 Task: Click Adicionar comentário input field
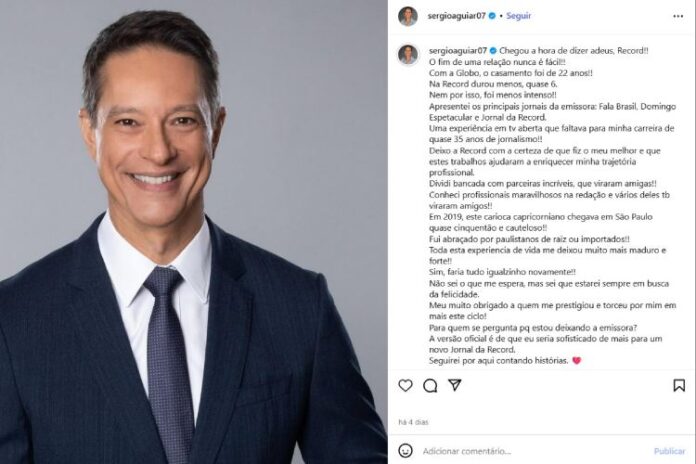534,451
